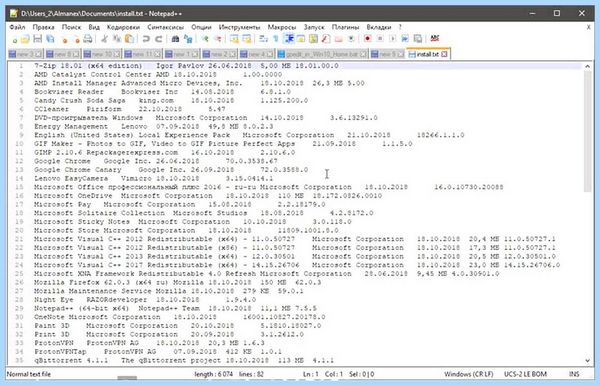Open the Вид menu

[94, 27]
